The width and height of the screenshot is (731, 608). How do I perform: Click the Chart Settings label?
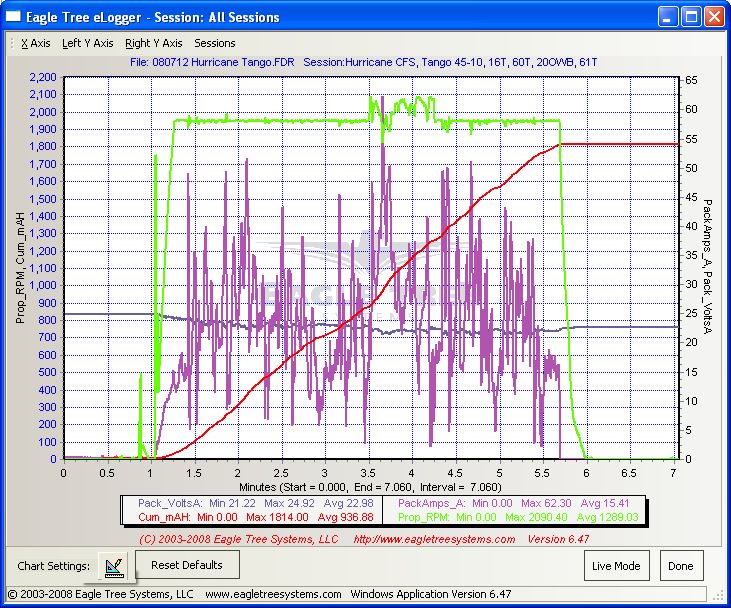click(x=54, y=566)
